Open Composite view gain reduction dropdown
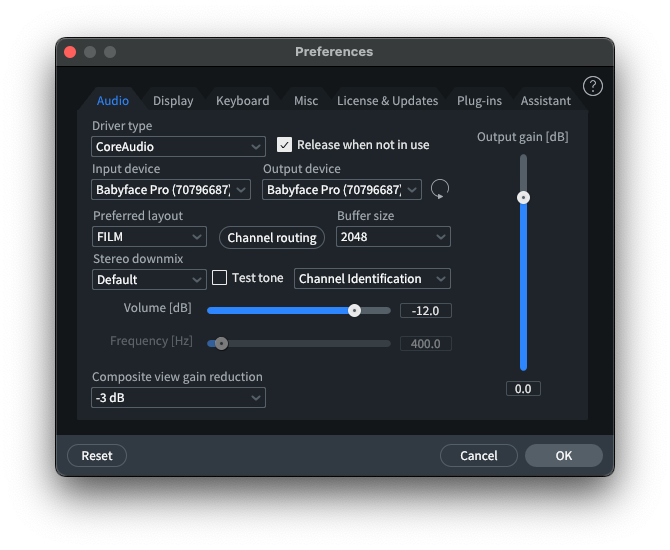This screenshot has width=670, height=550. [x=178, y=397]
